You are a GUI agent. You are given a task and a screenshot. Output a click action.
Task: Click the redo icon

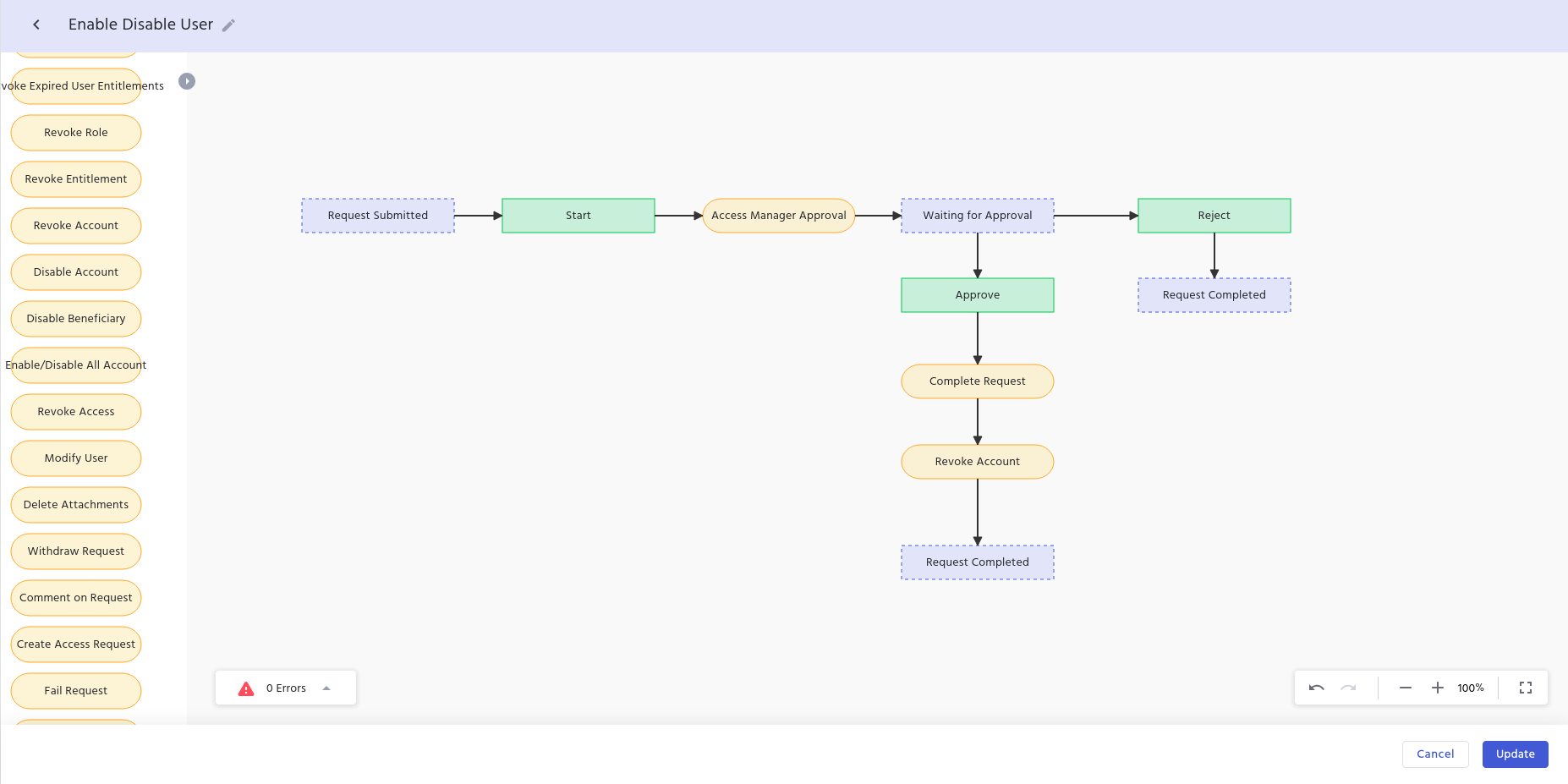1348,688
